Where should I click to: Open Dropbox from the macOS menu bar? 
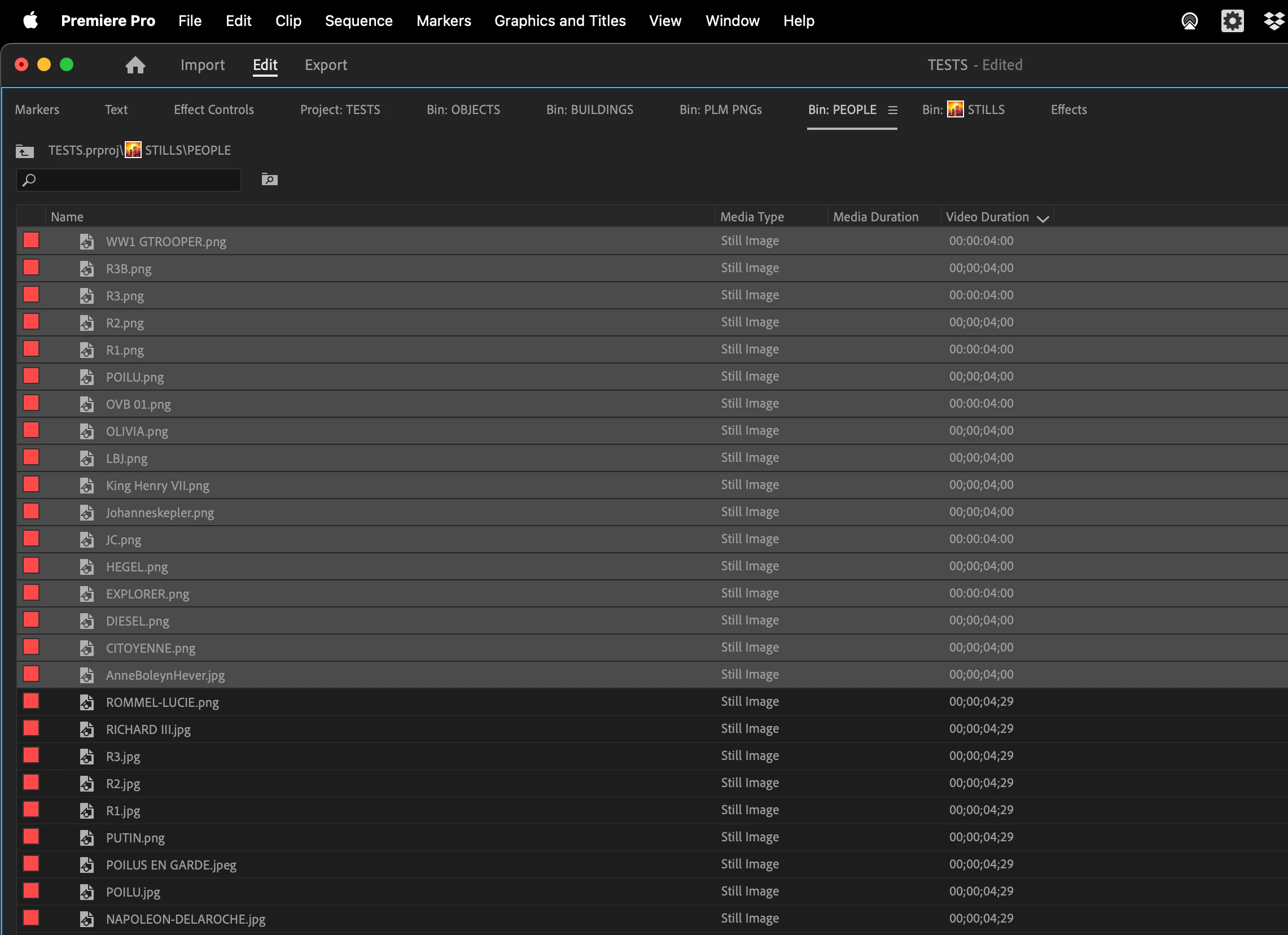(x=1274, y=21)
